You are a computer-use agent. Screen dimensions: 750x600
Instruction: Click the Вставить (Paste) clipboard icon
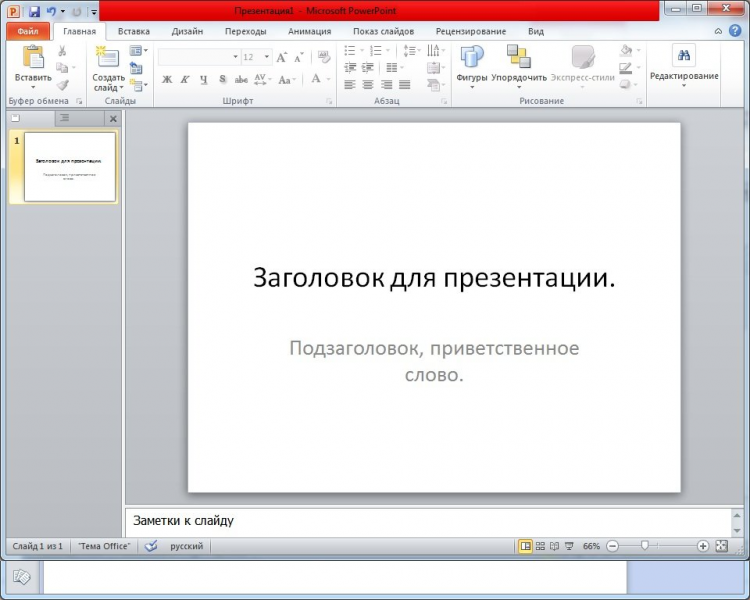click(x=33, y=57)
